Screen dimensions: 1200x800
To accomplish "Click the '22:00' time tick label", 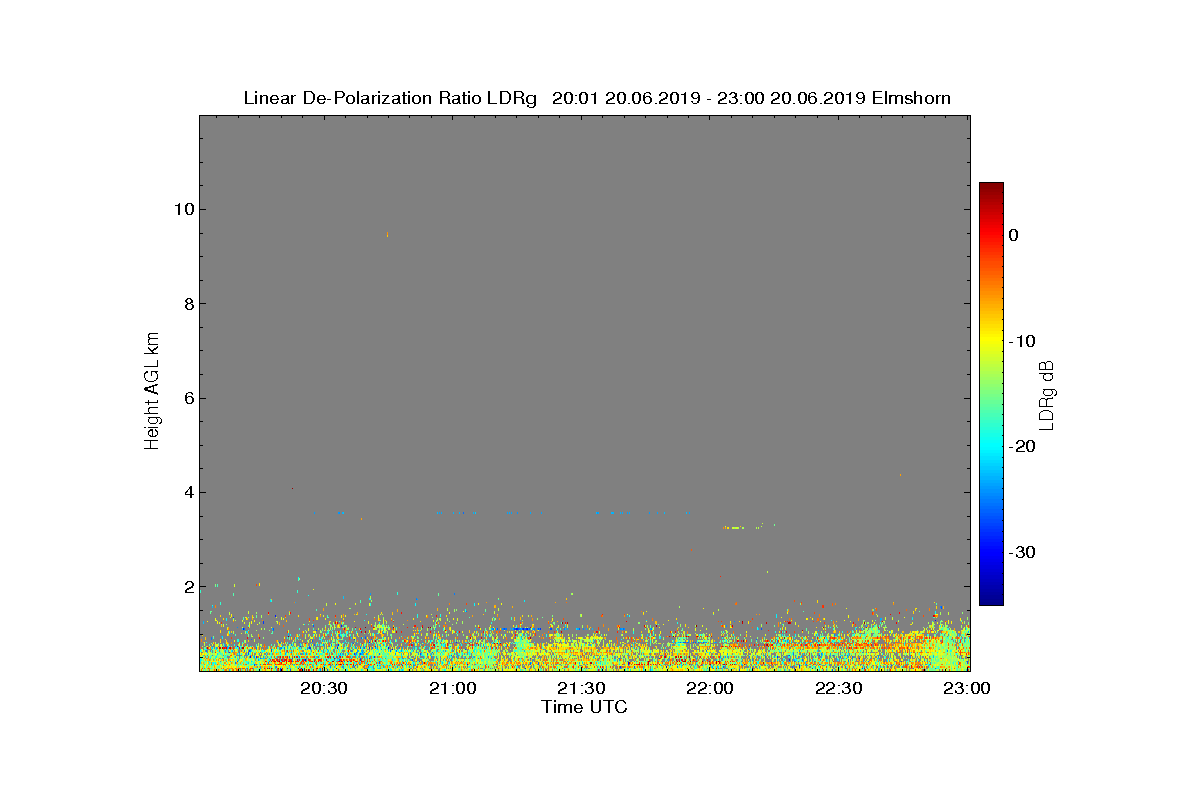I will click(x=710, y=688).
